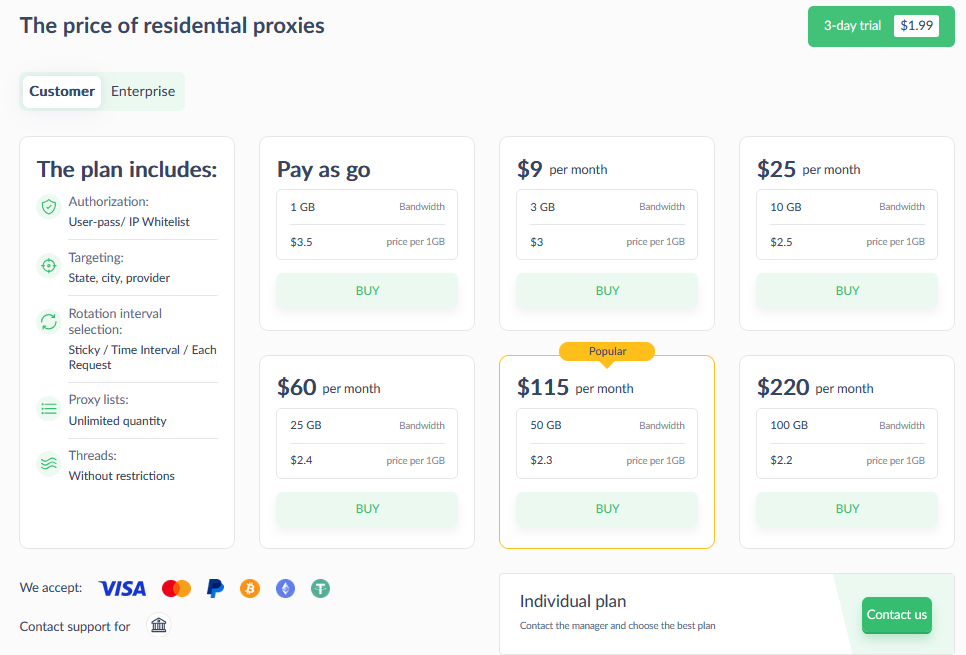Image resolution: width=966 pixels, height=655 pixels.
Task: Click the Ethereum payment icon
Action: click(x=285, y=588)
